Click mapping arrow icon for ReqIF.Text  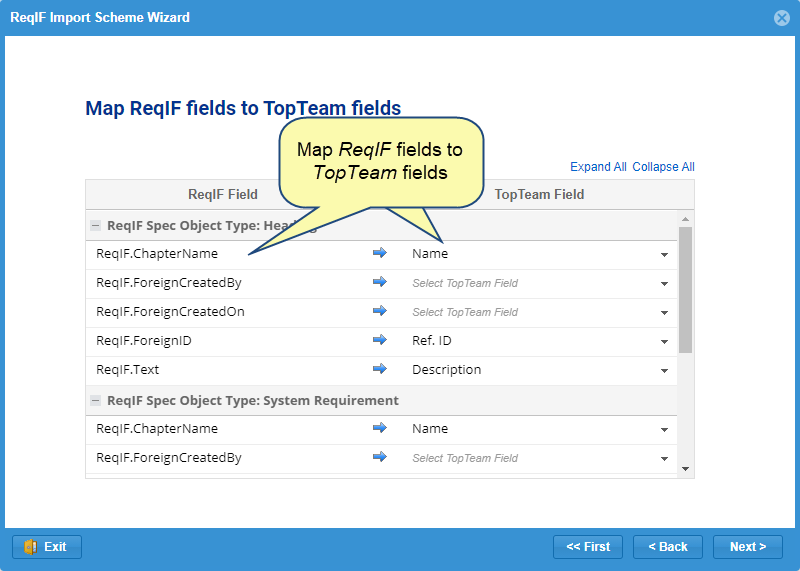380,369
